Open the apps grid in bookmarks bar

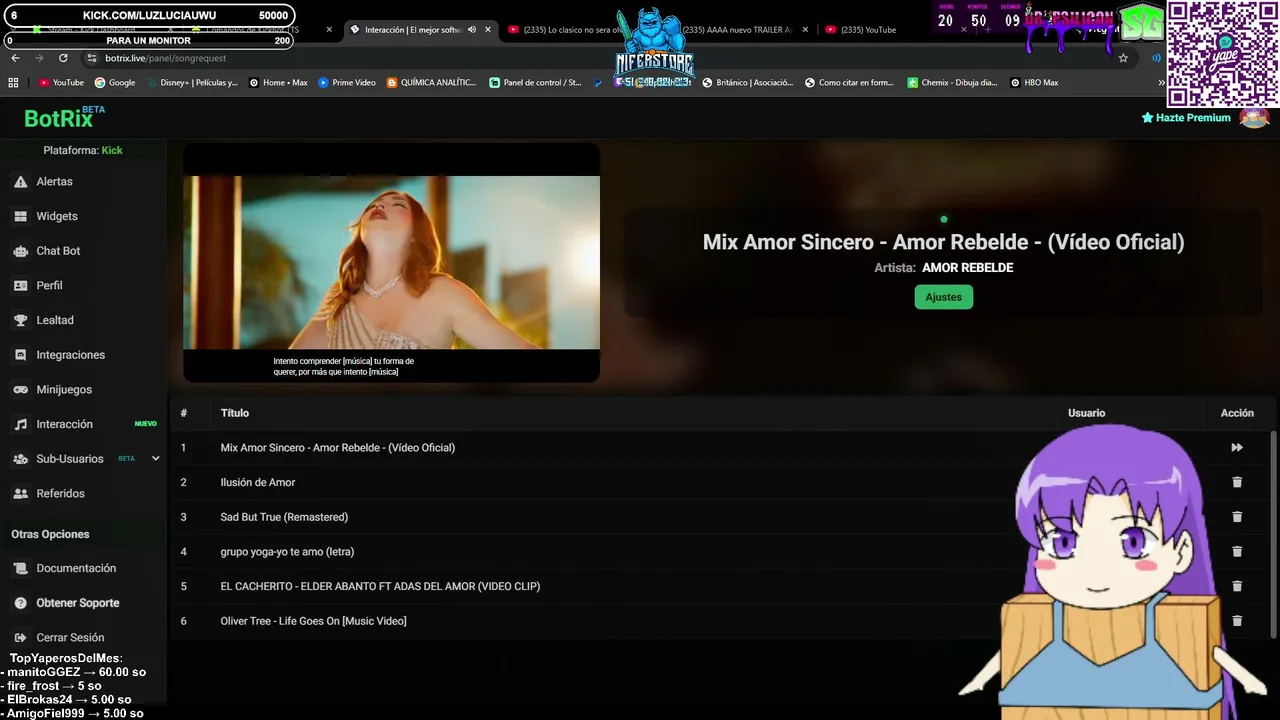point(13,83)
